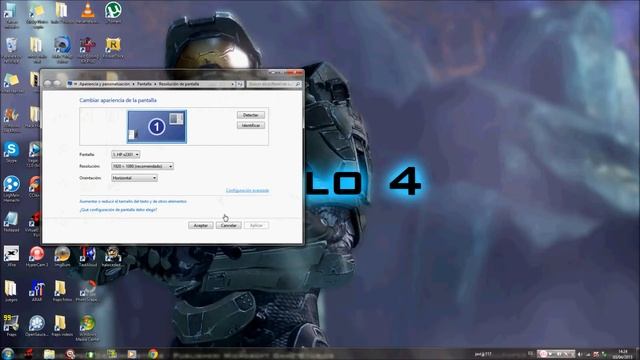Open the OpenSauce desktop icon
This screenshot has width=640, height=360.
tap(37, 324)
